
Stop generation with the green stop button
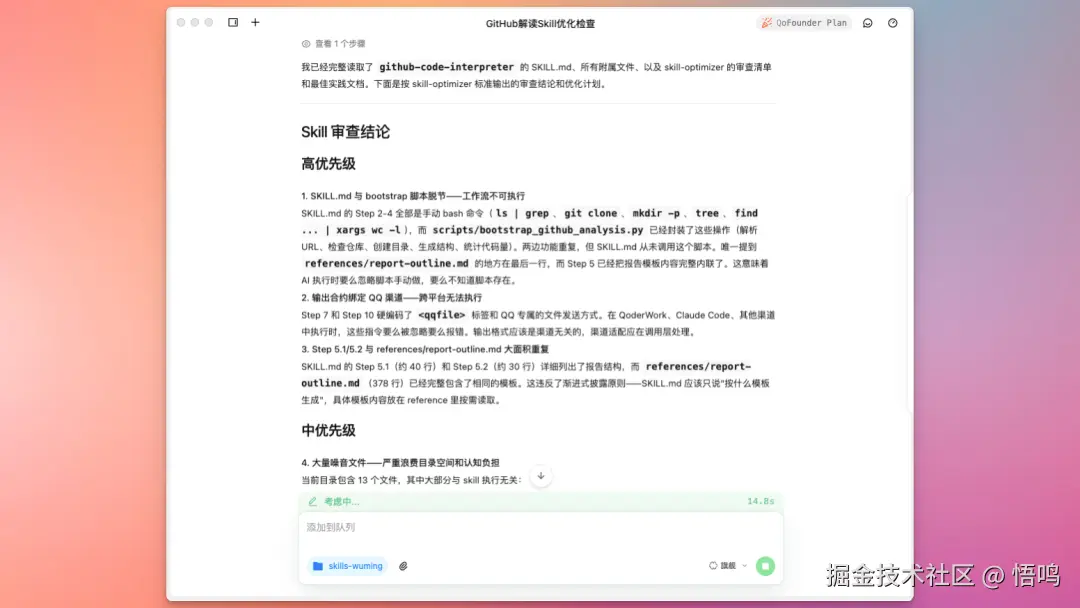tap(765, 566)
